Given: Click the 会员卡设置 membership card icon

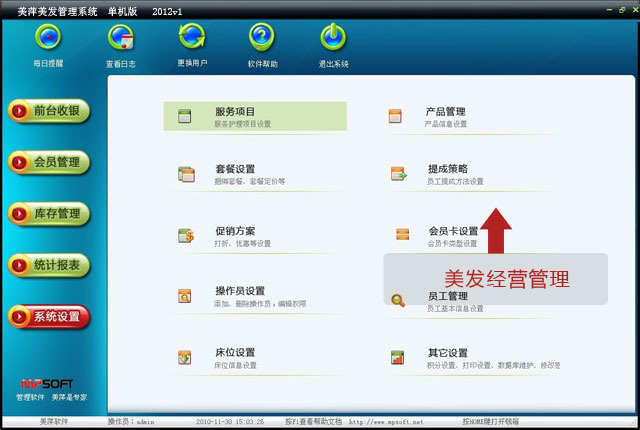Looking at the screenshot, I should [x=402, y=235].
